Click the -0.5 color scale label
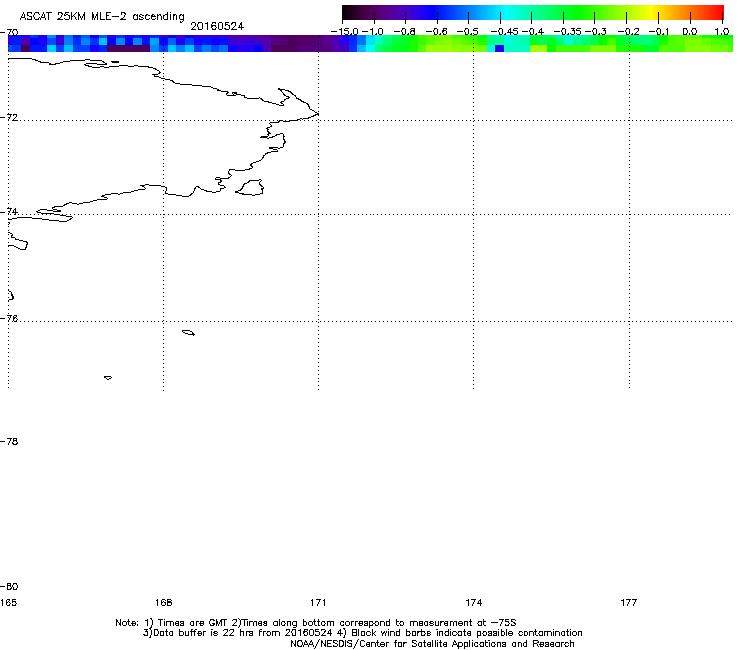This screenshot has height=650, width=740. click(x=468, y=32)
